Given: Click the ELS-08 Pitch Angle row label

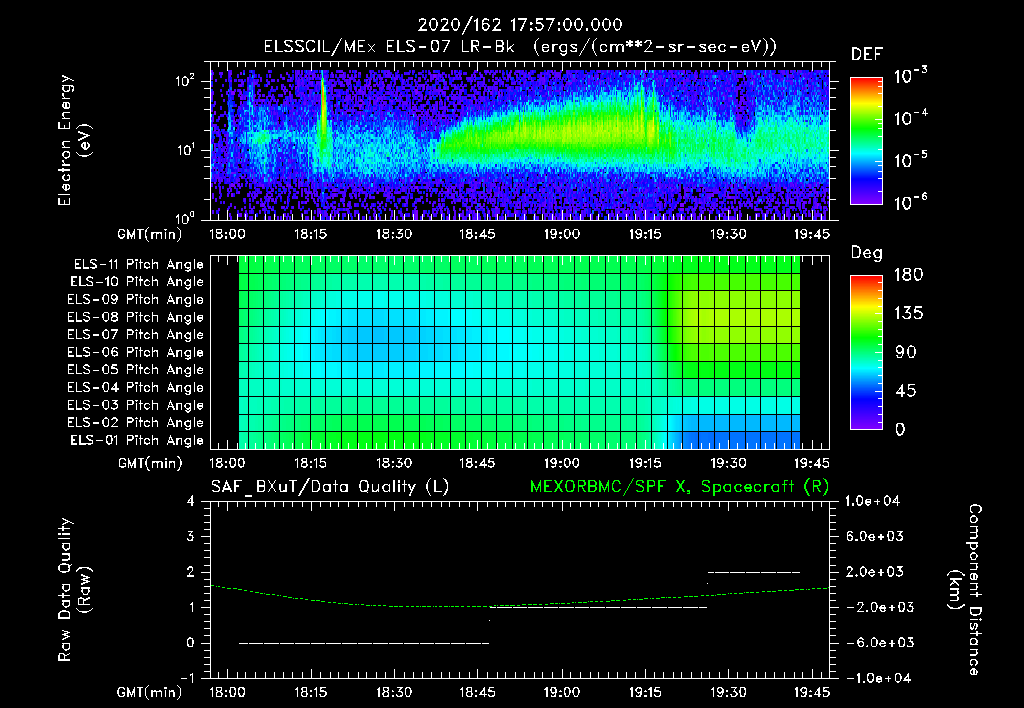Looking at the screenshot, I should (136, 317).
